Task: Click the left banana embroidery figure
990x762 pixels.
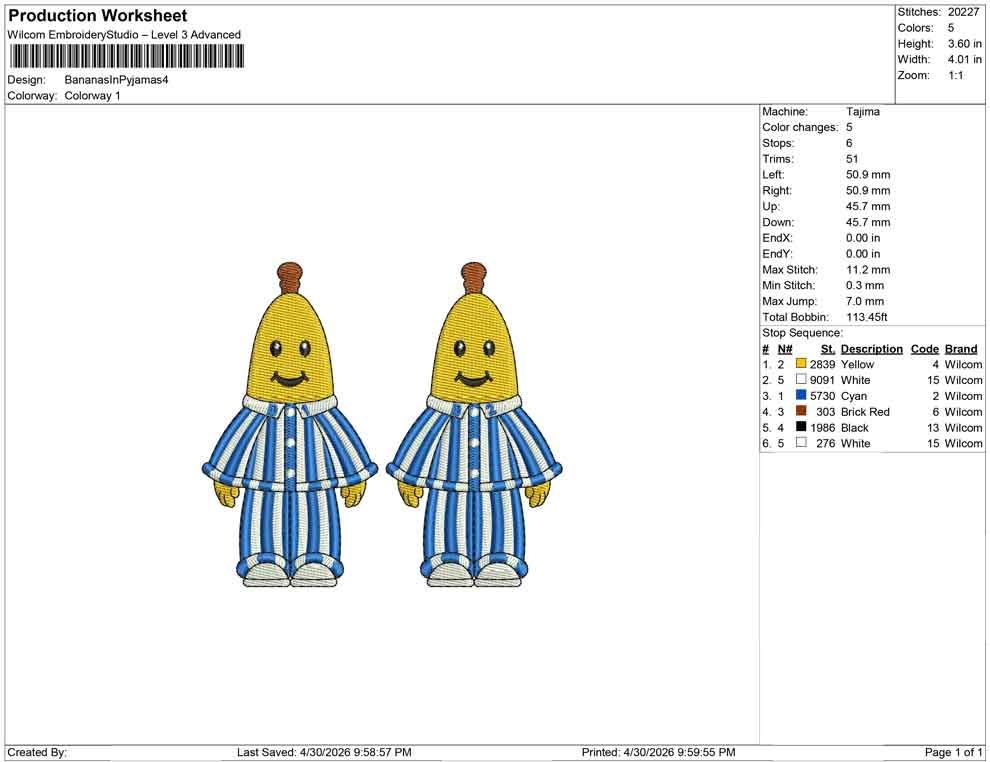Action: pos(290,426)
